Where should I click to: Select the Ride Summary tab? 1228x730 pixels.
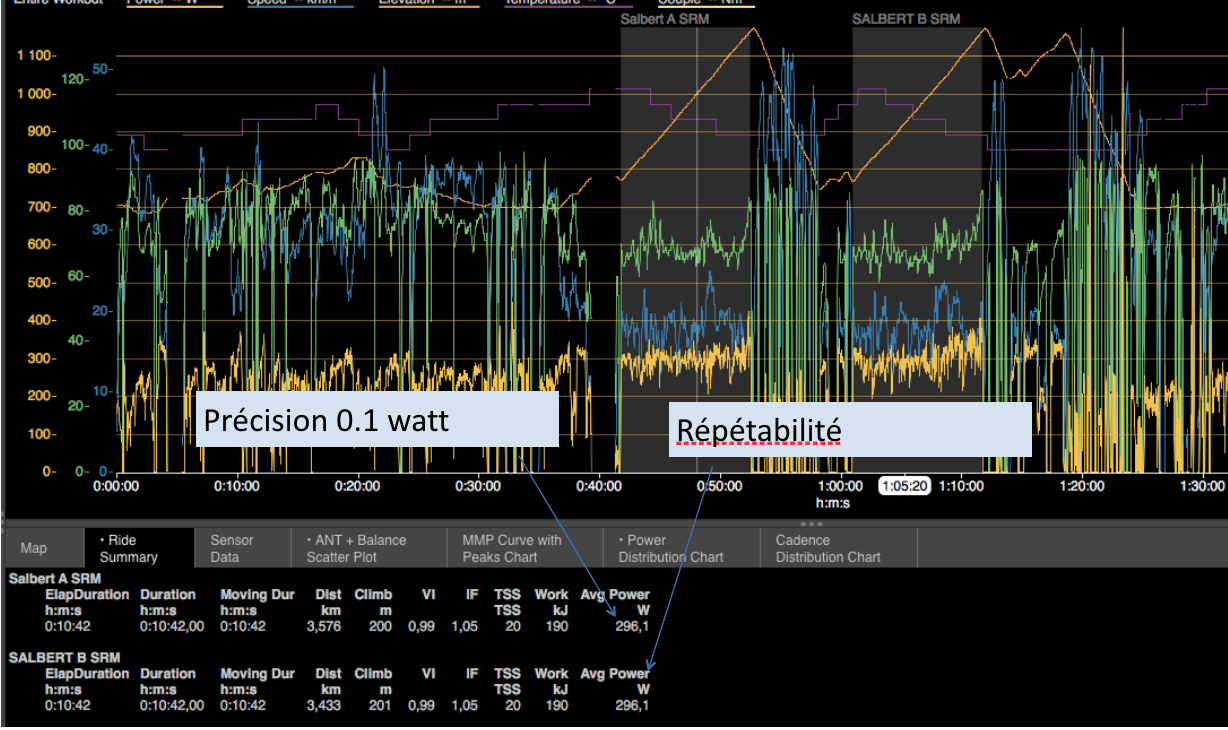point(128,548)
